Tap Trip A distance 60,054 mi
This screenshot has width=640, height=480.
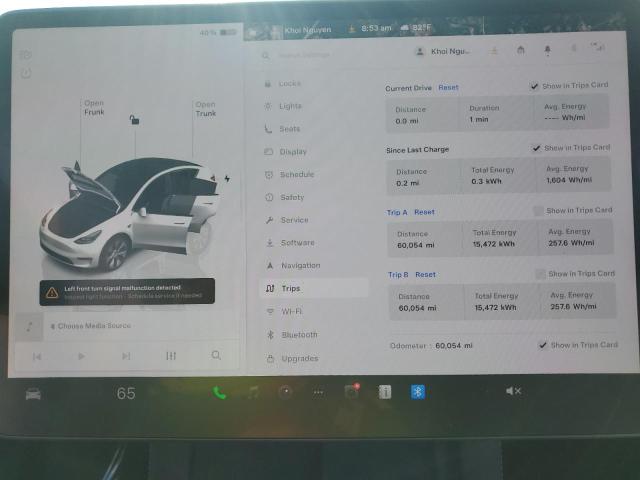click(x=416, y=245)
